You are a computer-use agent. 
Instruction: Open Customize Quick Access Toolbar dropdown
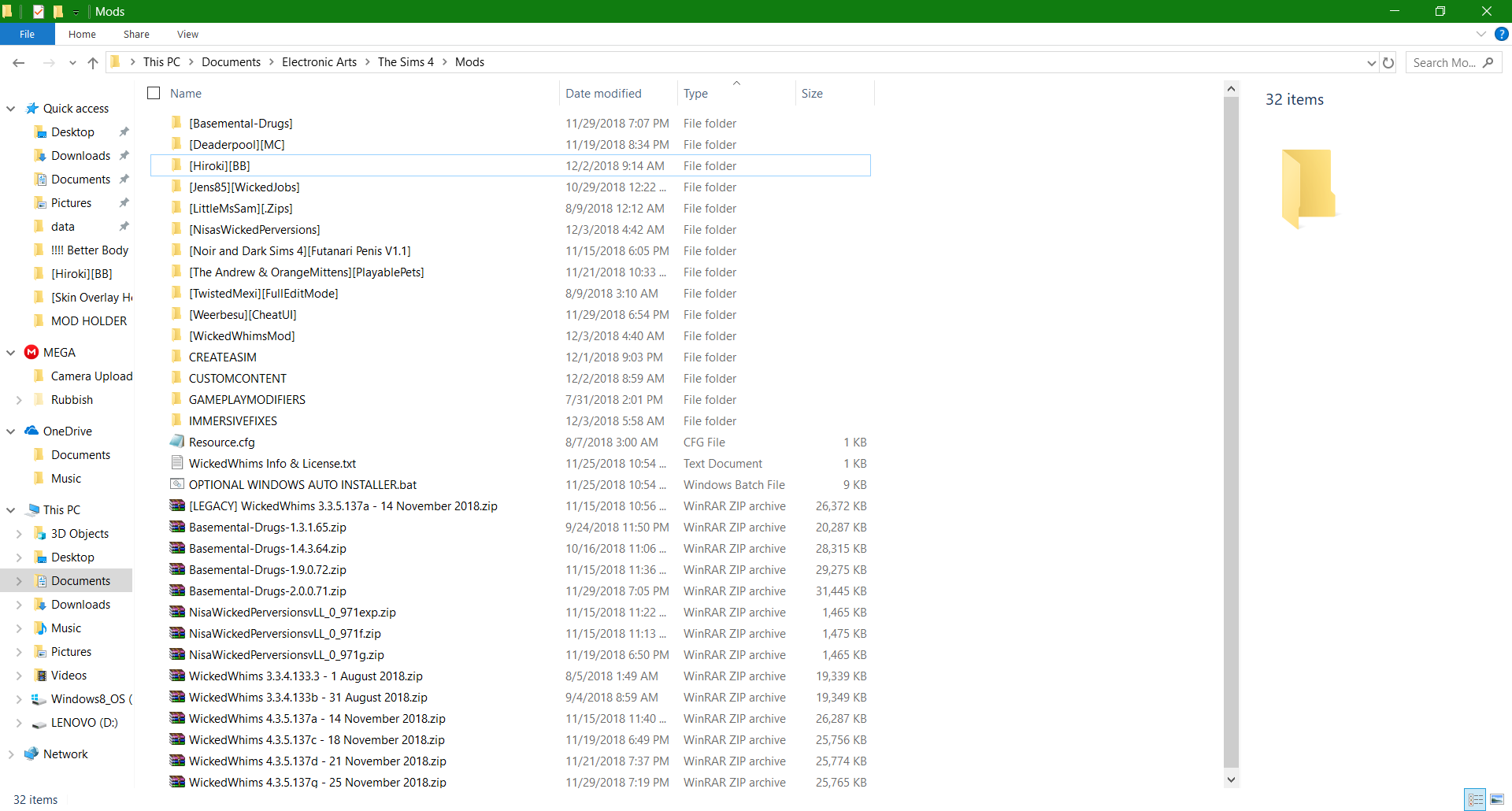coord(76,12)
